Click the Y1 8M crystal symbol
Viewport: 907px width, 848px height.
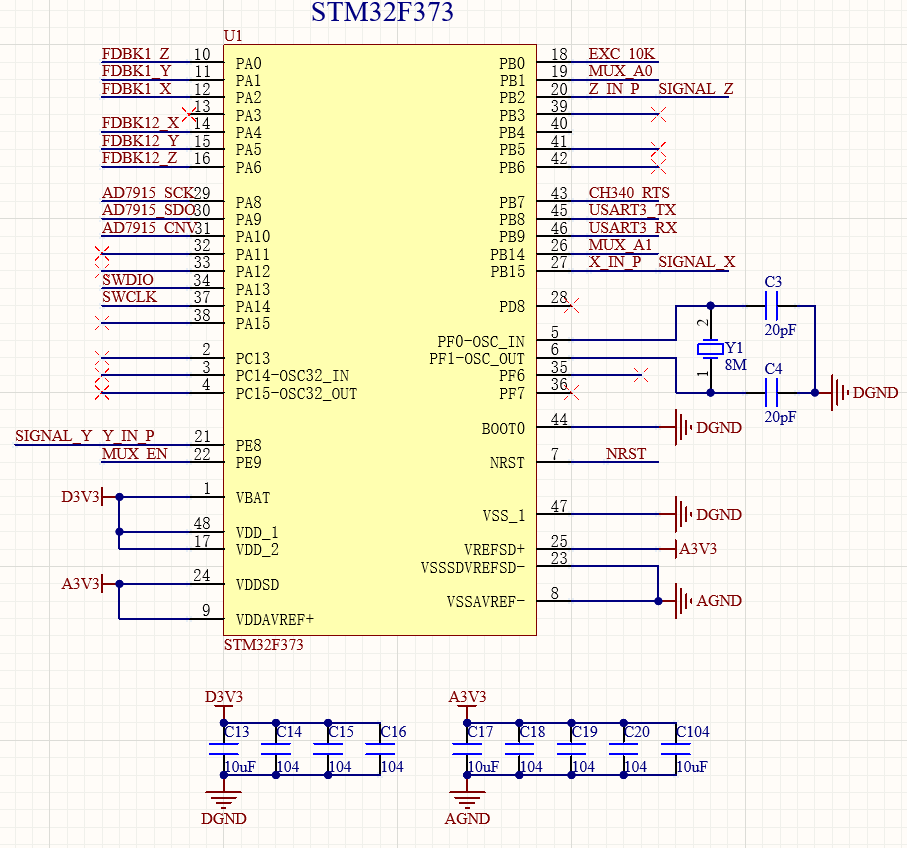coord(710,349)
